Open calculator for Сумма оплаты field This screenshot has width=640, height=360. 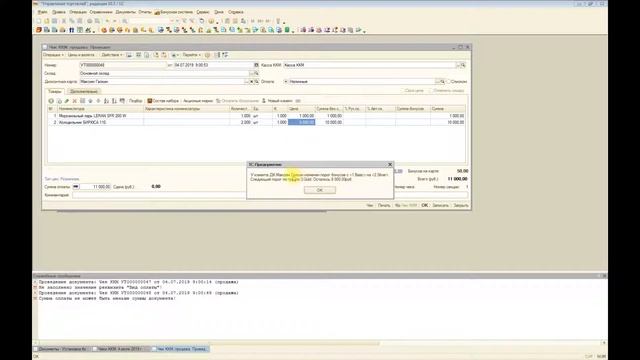[76, 187]
